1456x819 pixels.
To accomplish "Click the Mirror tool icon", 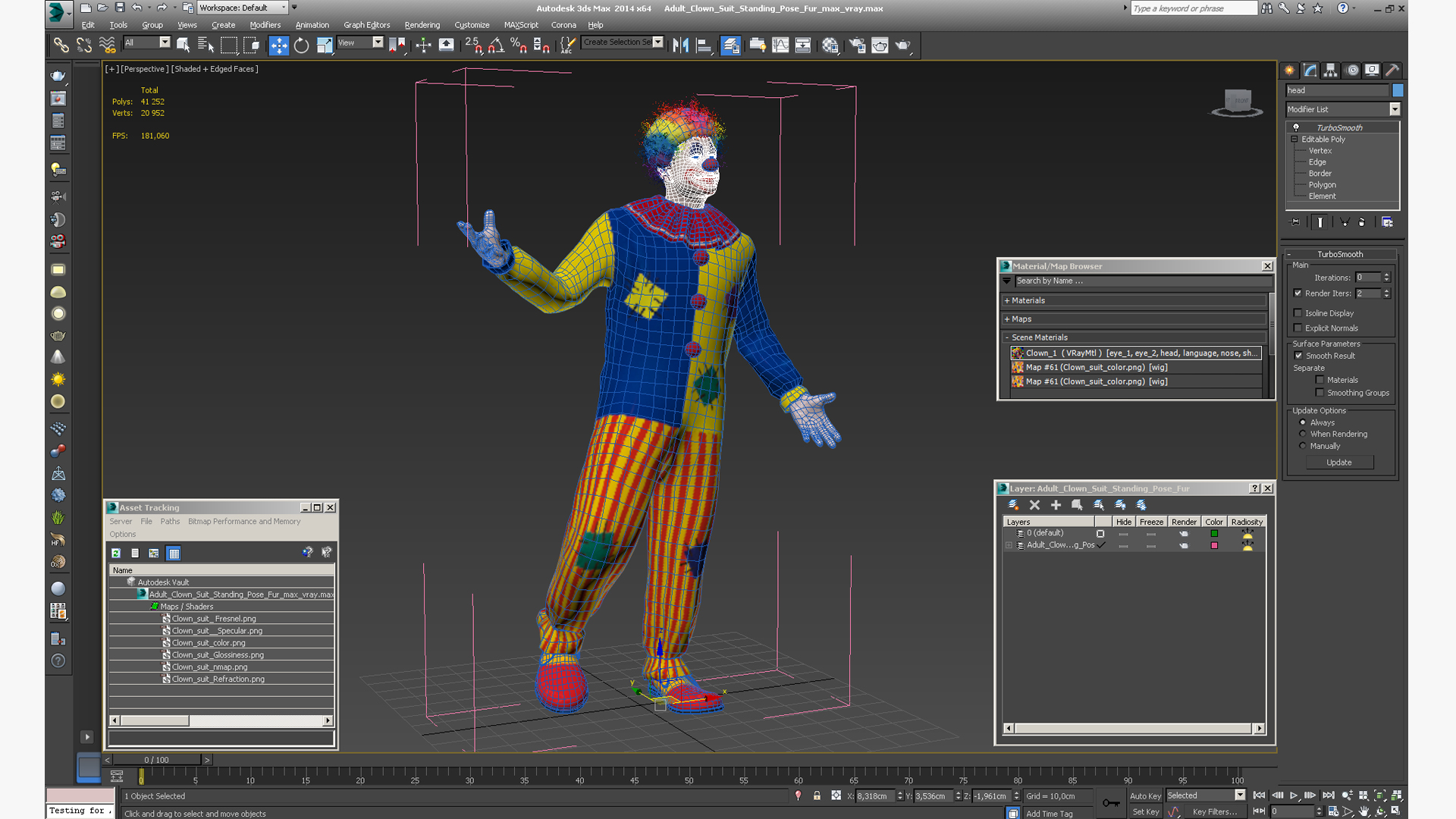I will tap(680, 45).
